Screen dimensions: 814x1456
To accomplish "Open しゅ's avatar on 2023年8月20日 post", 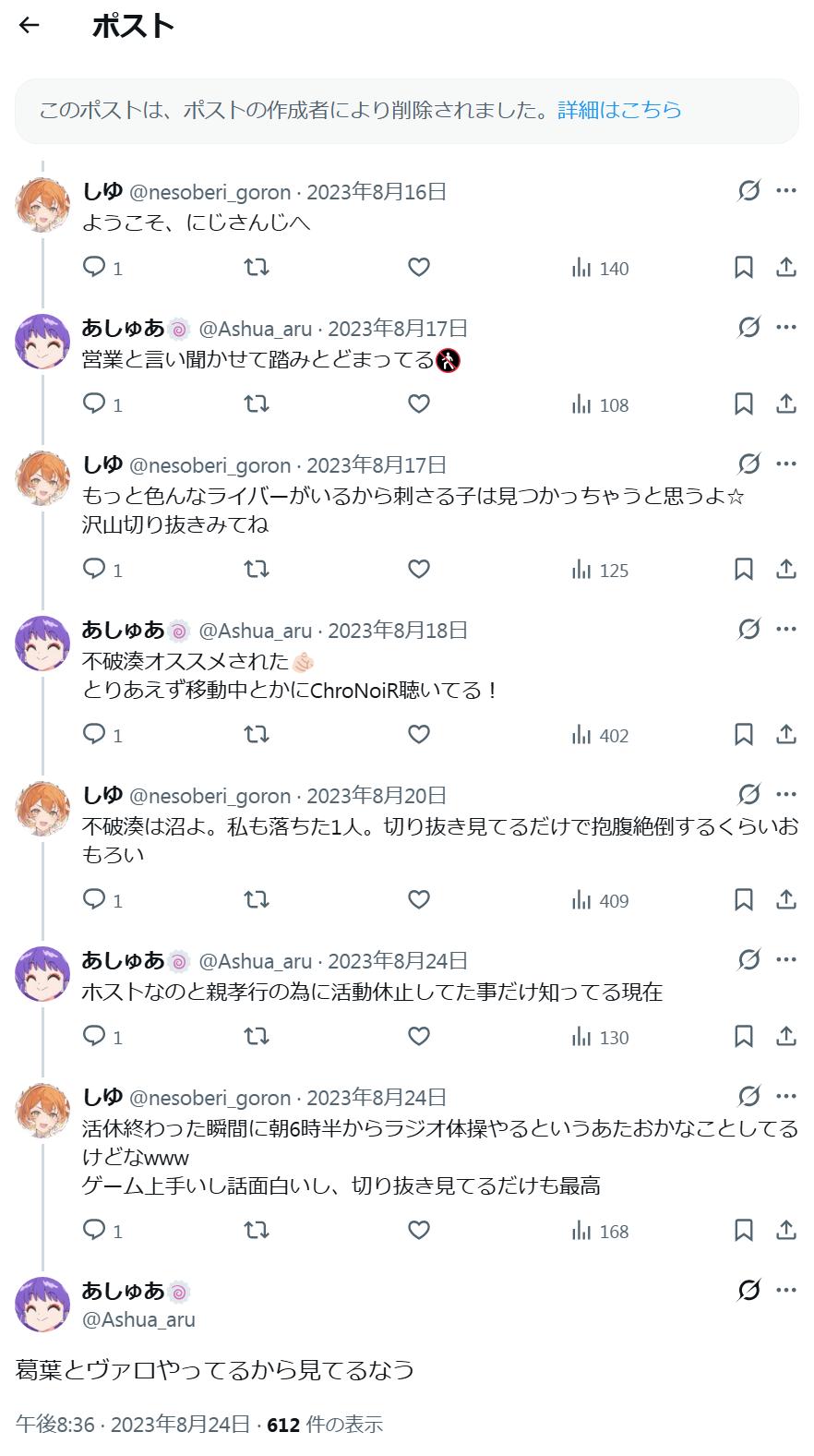I will click(42, 810).
